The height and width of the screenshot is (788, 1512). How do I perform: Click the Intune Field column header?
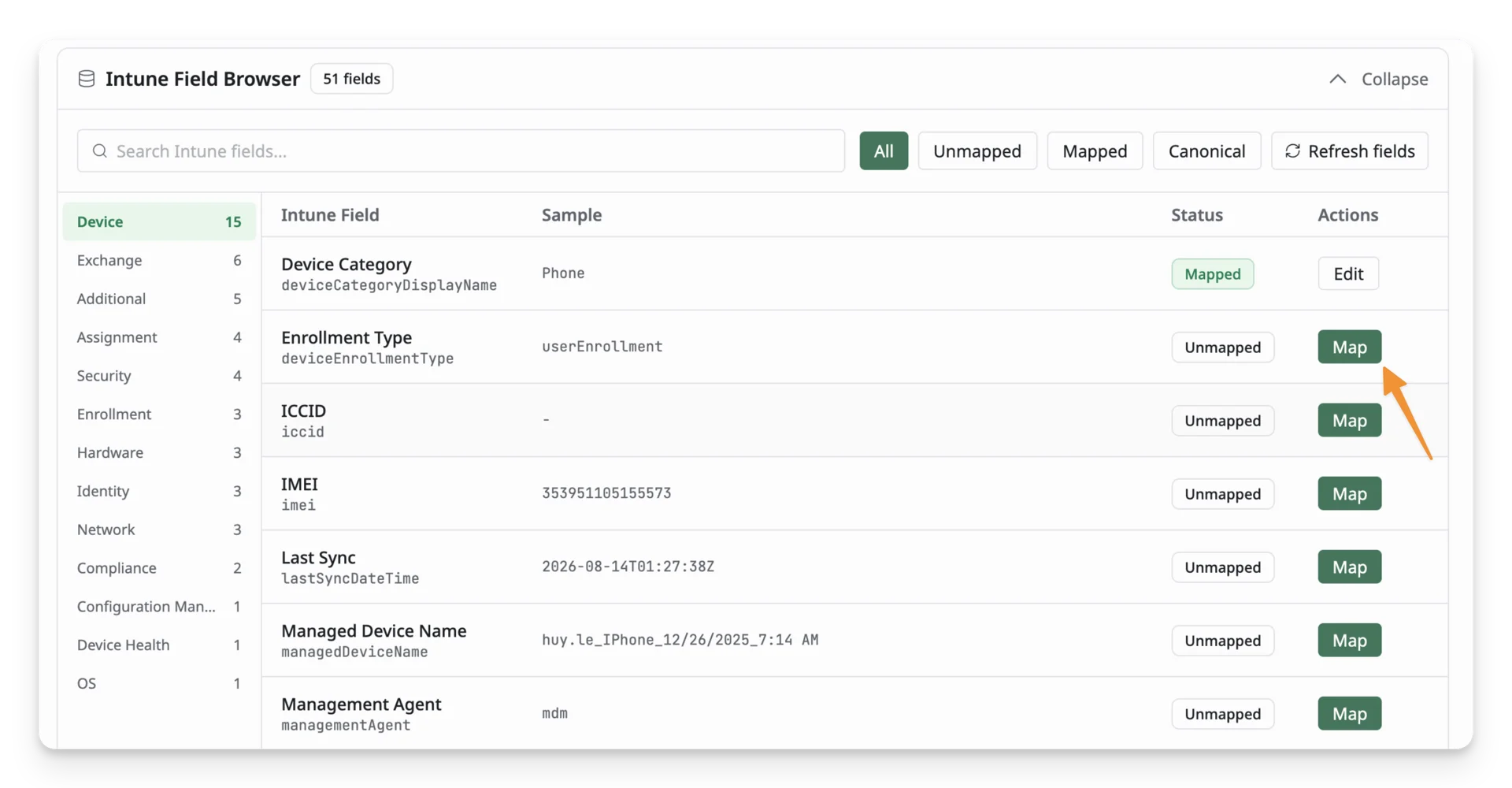click(330, 214)
